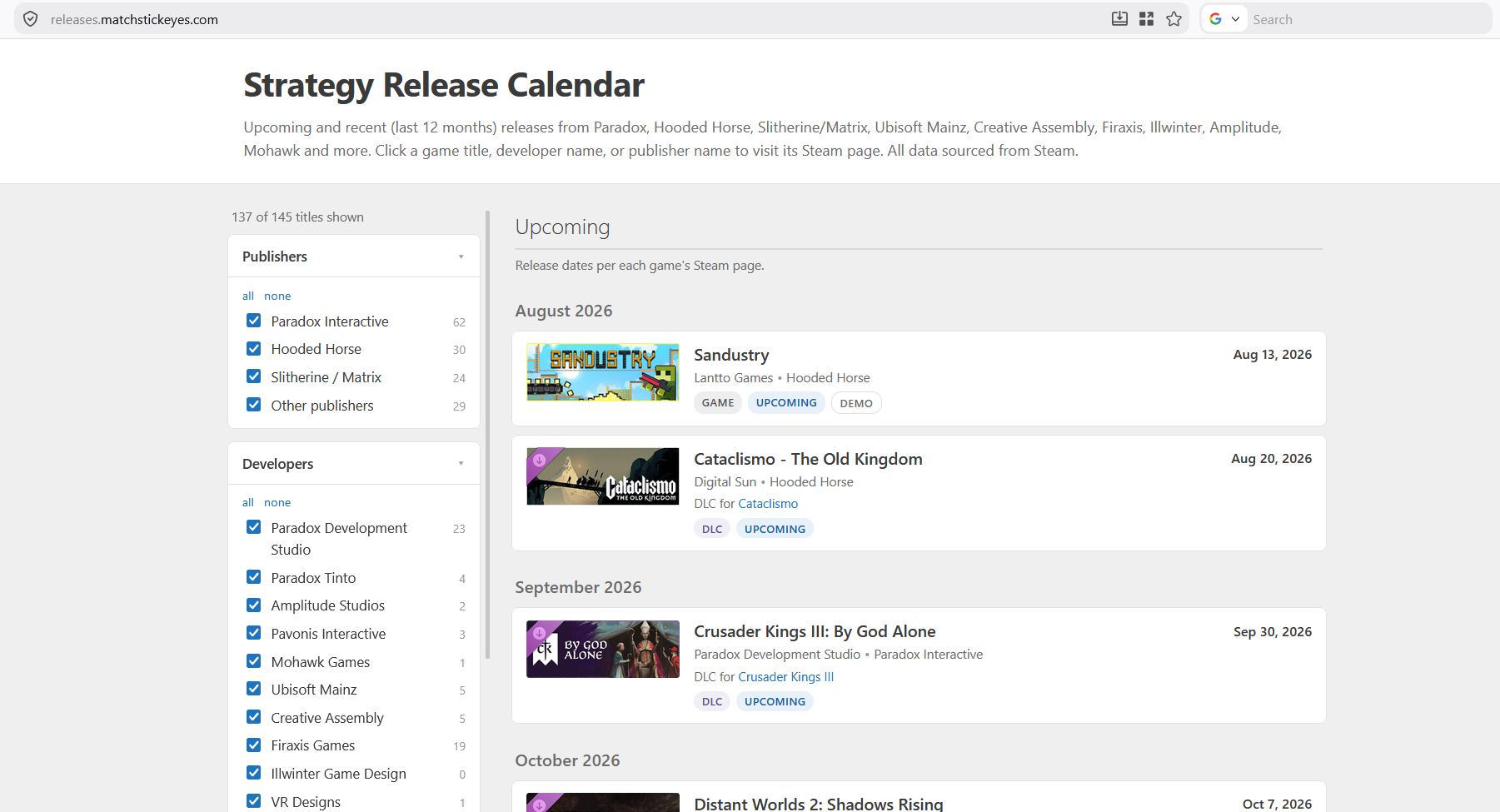Click the Cataclismo Old Kingdom thumbnail
Screen dimensions: 1500x812
coord(603,476)
